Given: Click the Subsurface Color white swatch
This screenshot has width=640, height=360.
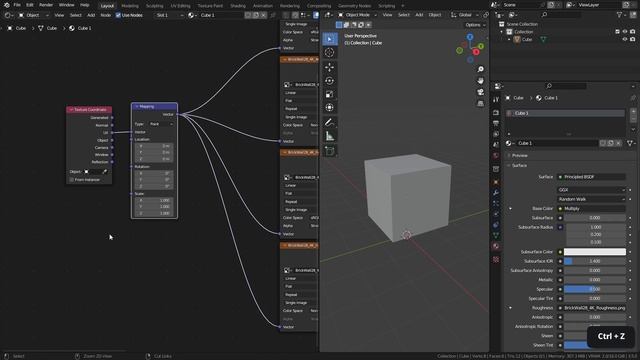Looking at the screenshot, I should click(595, 252).
